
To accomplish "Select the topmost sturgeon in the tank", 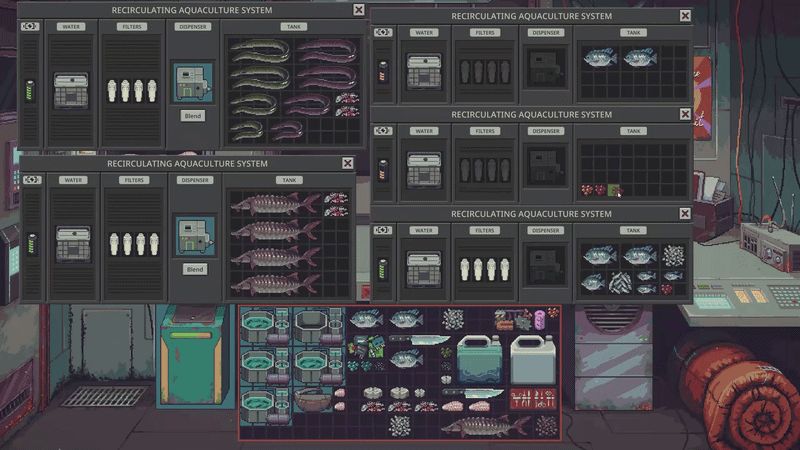I will tap(276, 205).
